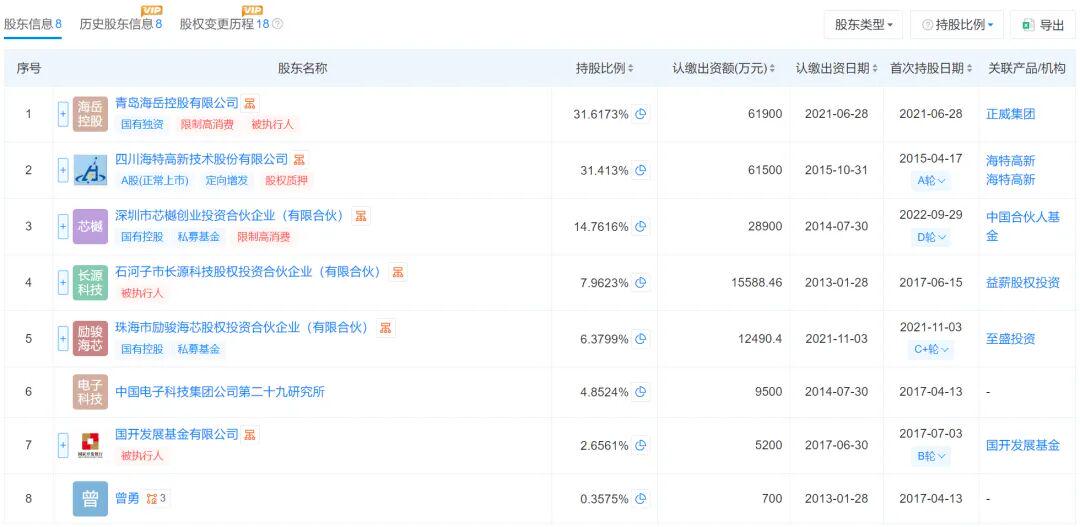Open related institution 中国合伙人基金

1022,227
